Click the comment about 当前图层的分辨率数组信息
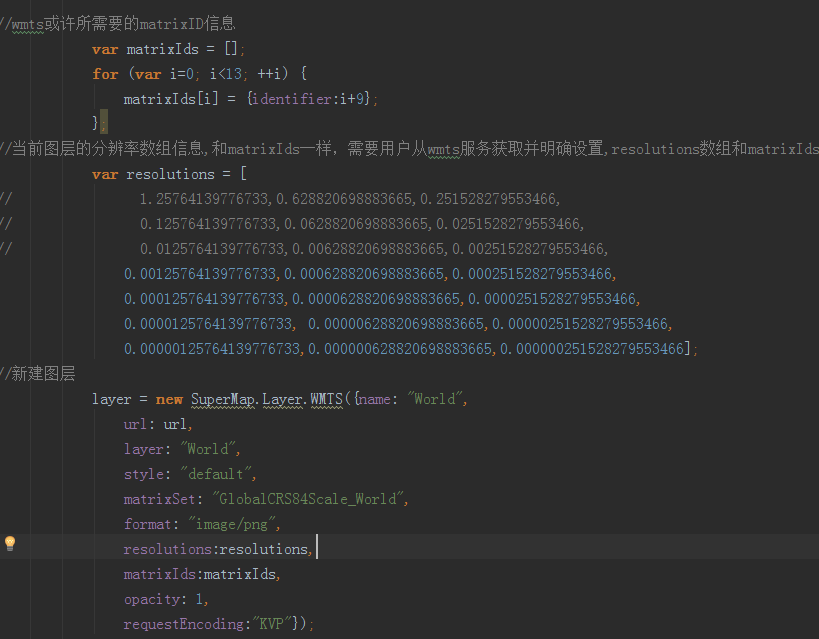819x639 pixels. [x=410, y=149]
